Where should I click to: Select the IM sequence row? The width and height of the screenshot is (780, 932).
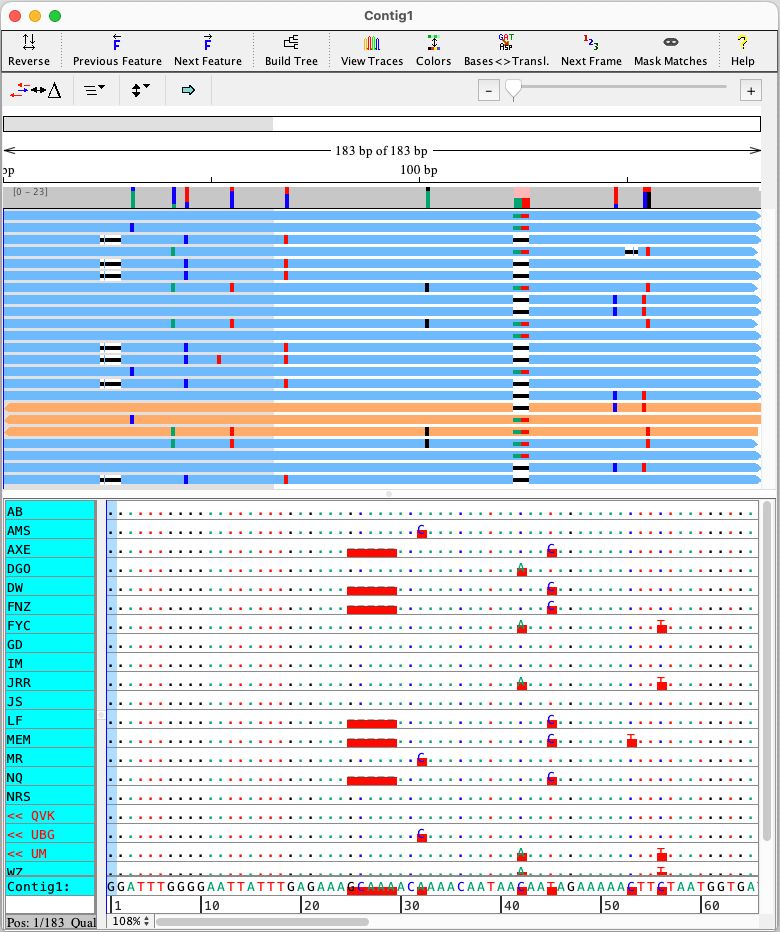click(x=50, y=663)
